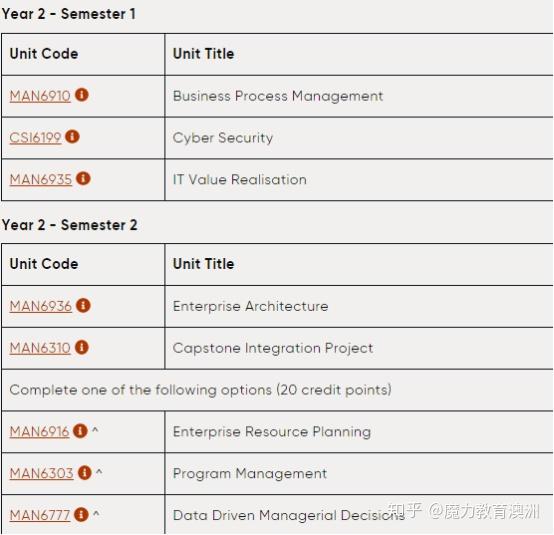Click the caret marker after MAN6303

[99, 471]
